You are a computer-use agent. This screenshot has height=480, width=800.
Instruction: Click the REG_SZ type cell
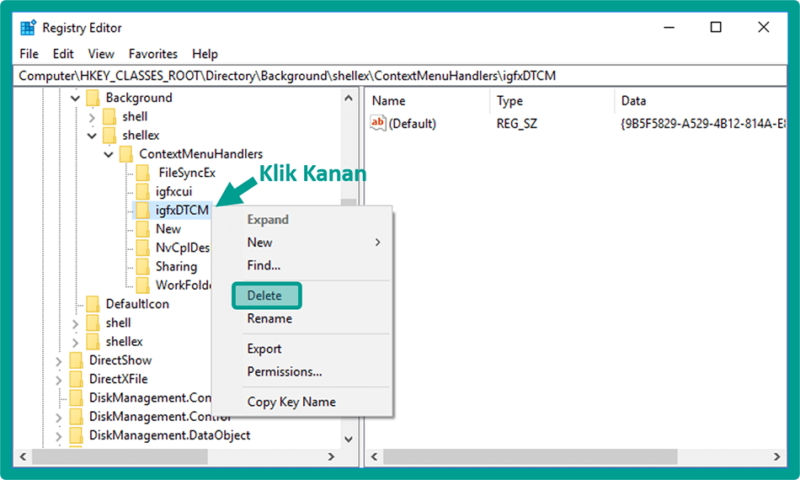[x=517, y=123]
